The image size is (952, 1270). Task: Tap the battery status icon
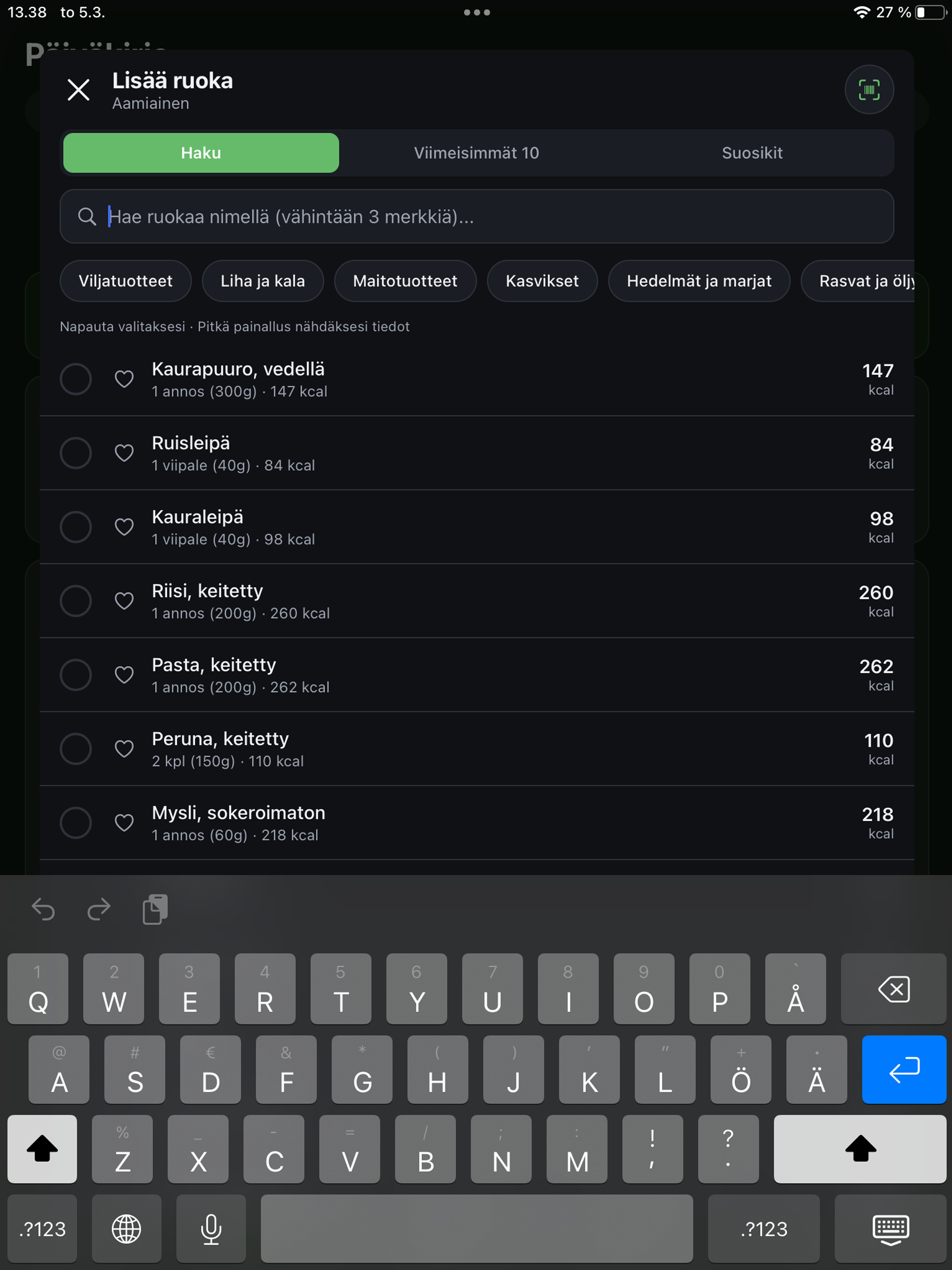point(930,12)
